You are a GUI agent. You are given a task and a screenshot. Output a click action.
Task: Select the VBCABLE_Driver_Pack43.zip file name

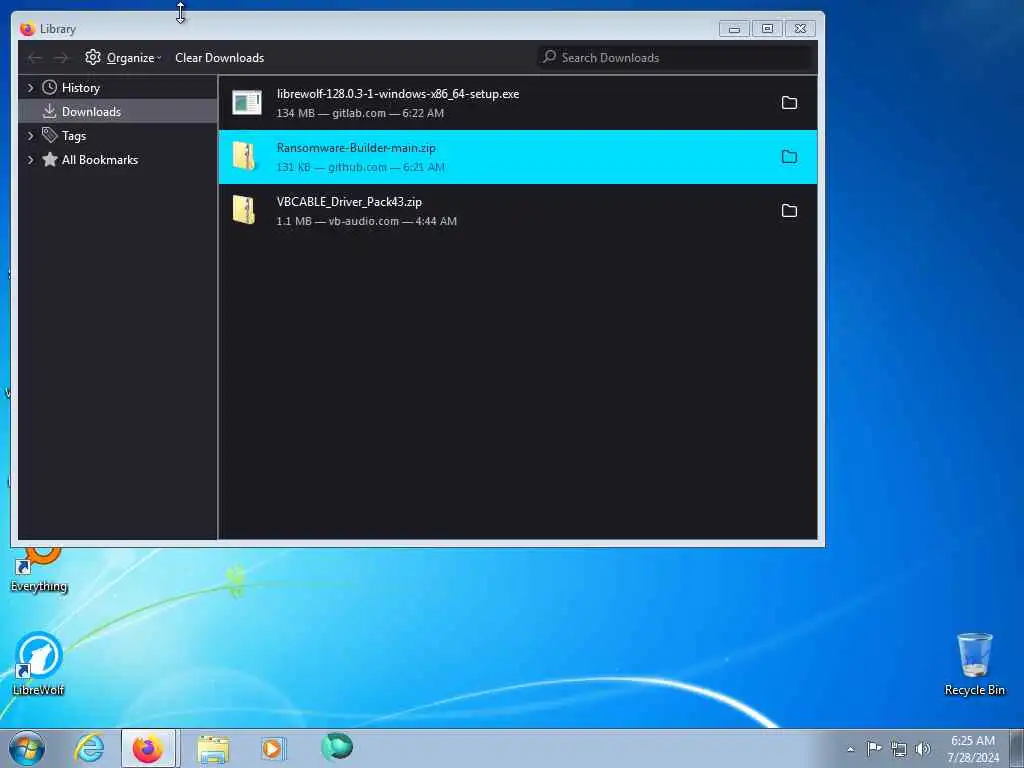pyautogui.click(x=349, y=202)
